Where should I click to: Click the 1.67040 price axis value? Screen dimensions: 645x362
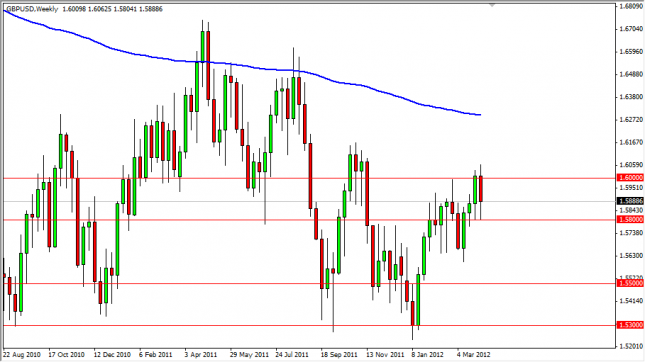point(631,29)
